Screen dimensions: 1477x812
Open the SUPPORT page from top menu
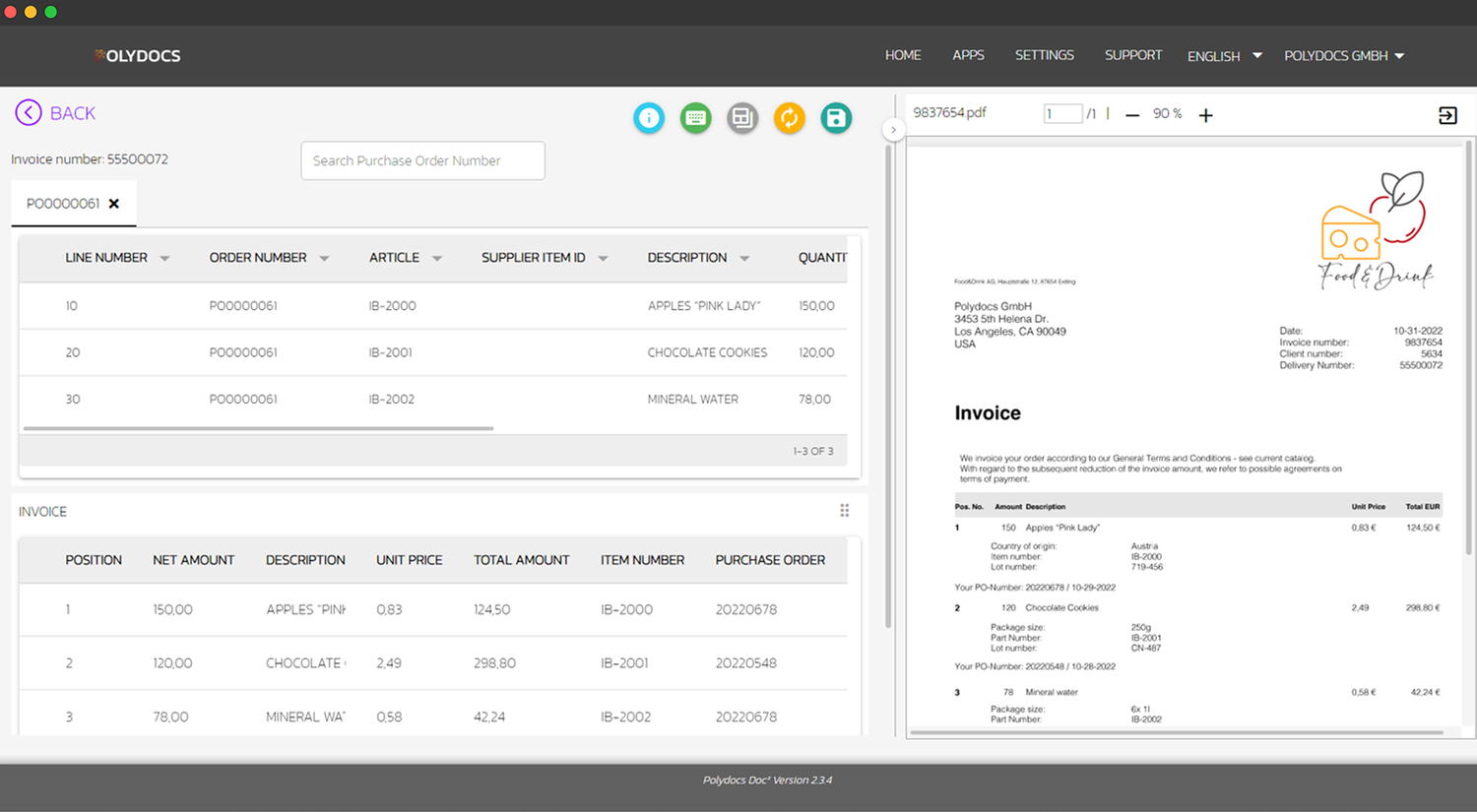tap(1132, 56)
